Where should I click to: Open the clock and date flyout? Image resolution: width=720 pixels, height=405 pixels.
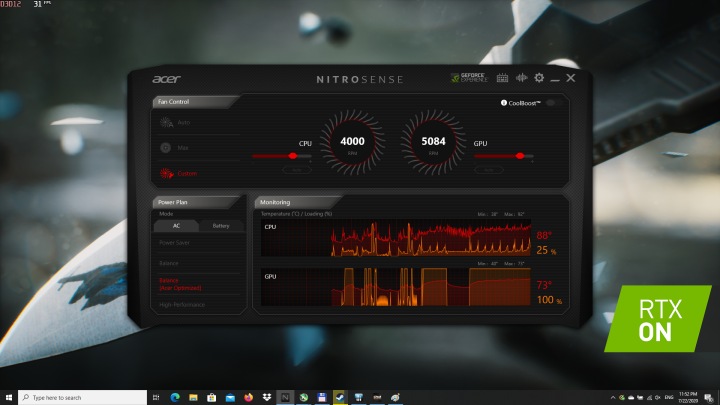tap(688, 398)
